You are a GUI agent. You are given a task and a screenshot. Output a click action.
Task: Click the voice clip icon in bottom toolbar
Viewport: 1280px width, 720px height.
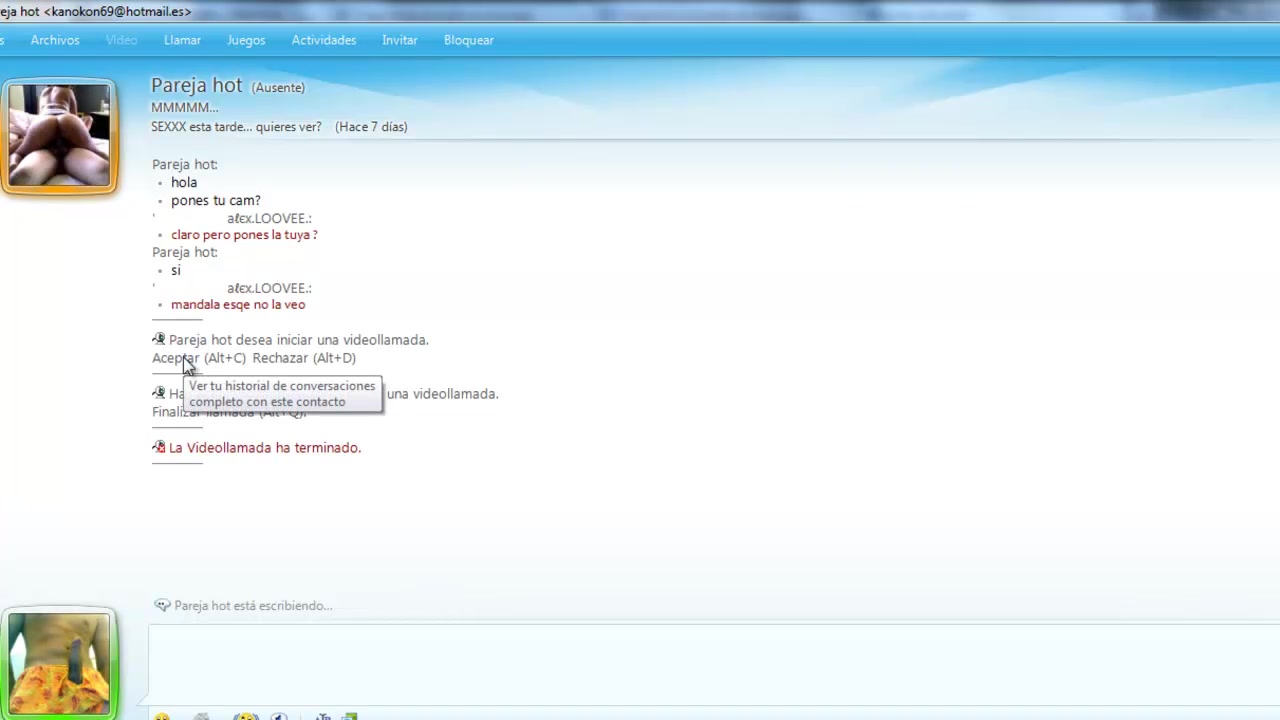tap(279, 716)
